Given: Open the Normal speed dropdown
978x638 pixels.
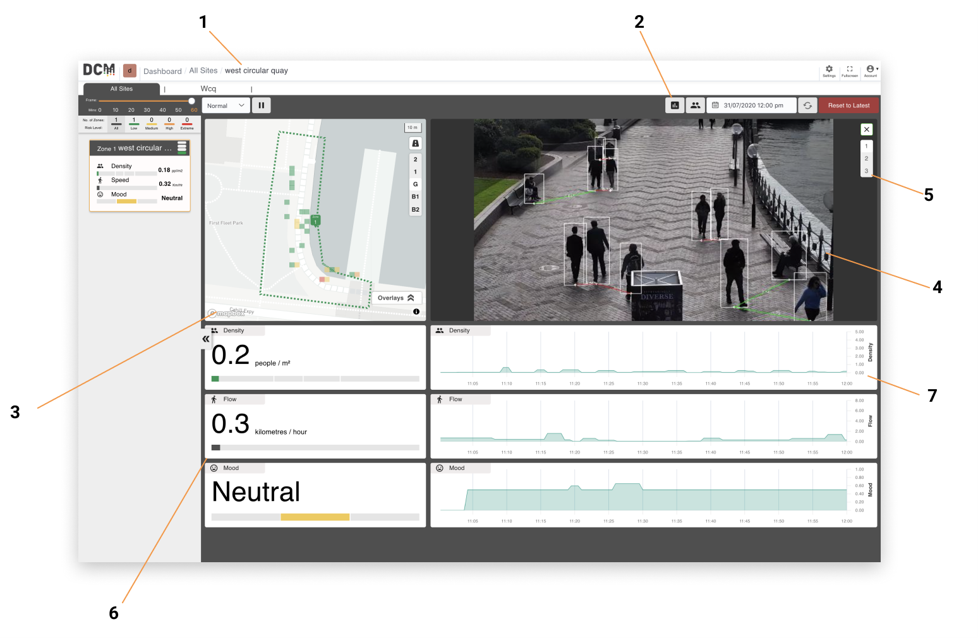Looking at the screenshot, I should coord(226,105).
